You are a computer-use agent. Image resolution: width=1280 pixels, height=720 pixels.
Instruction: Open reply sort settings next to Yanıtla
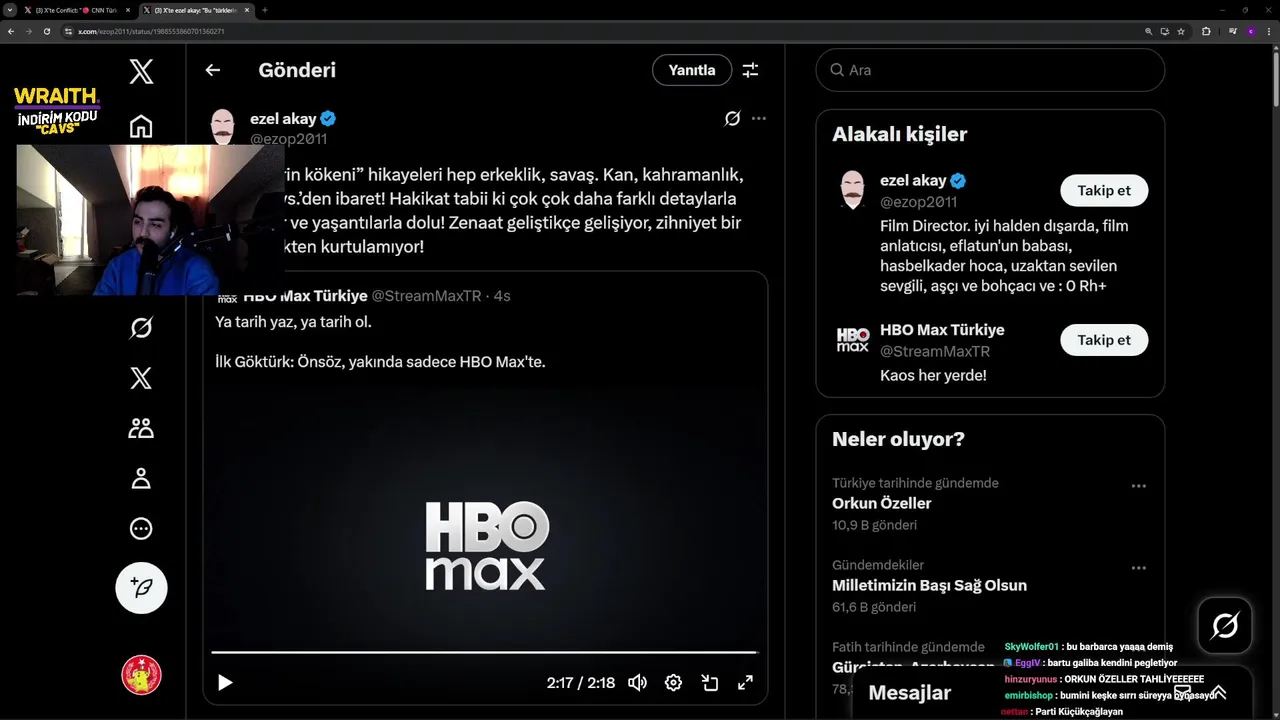(x=750, y=70)
